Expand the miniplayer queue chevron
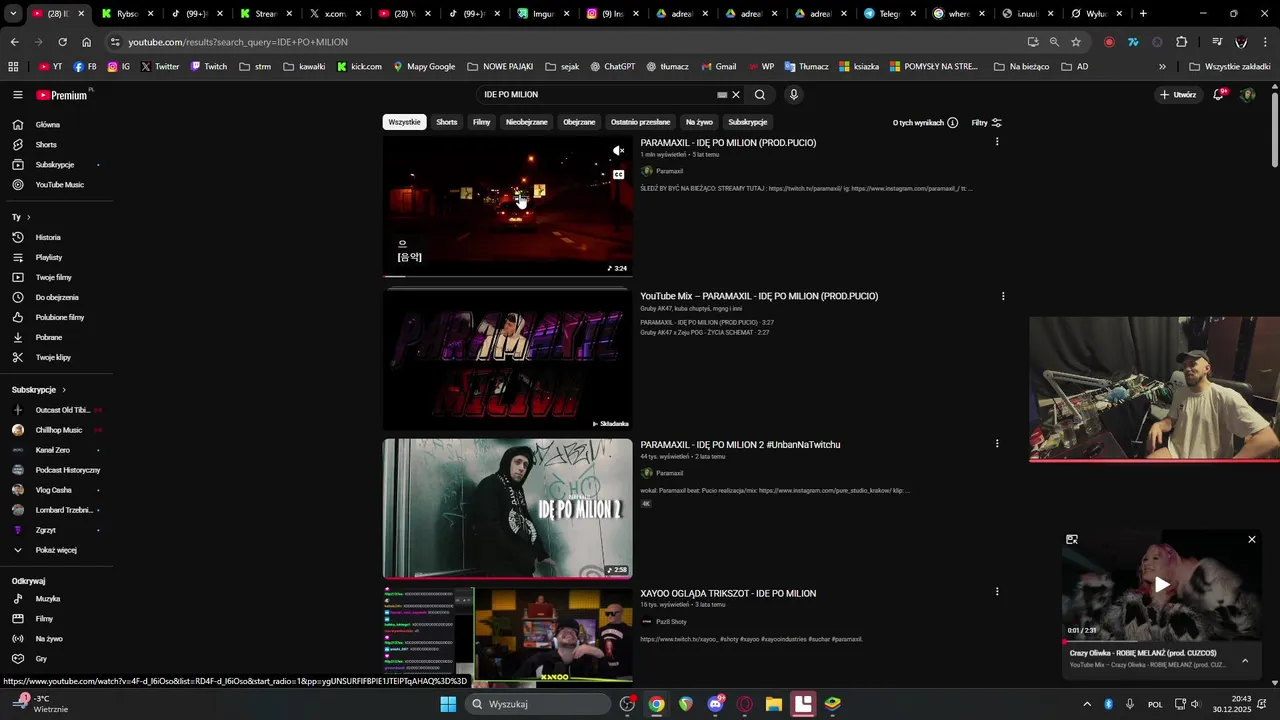The image size is (1280, 720). coord(1245,660)
